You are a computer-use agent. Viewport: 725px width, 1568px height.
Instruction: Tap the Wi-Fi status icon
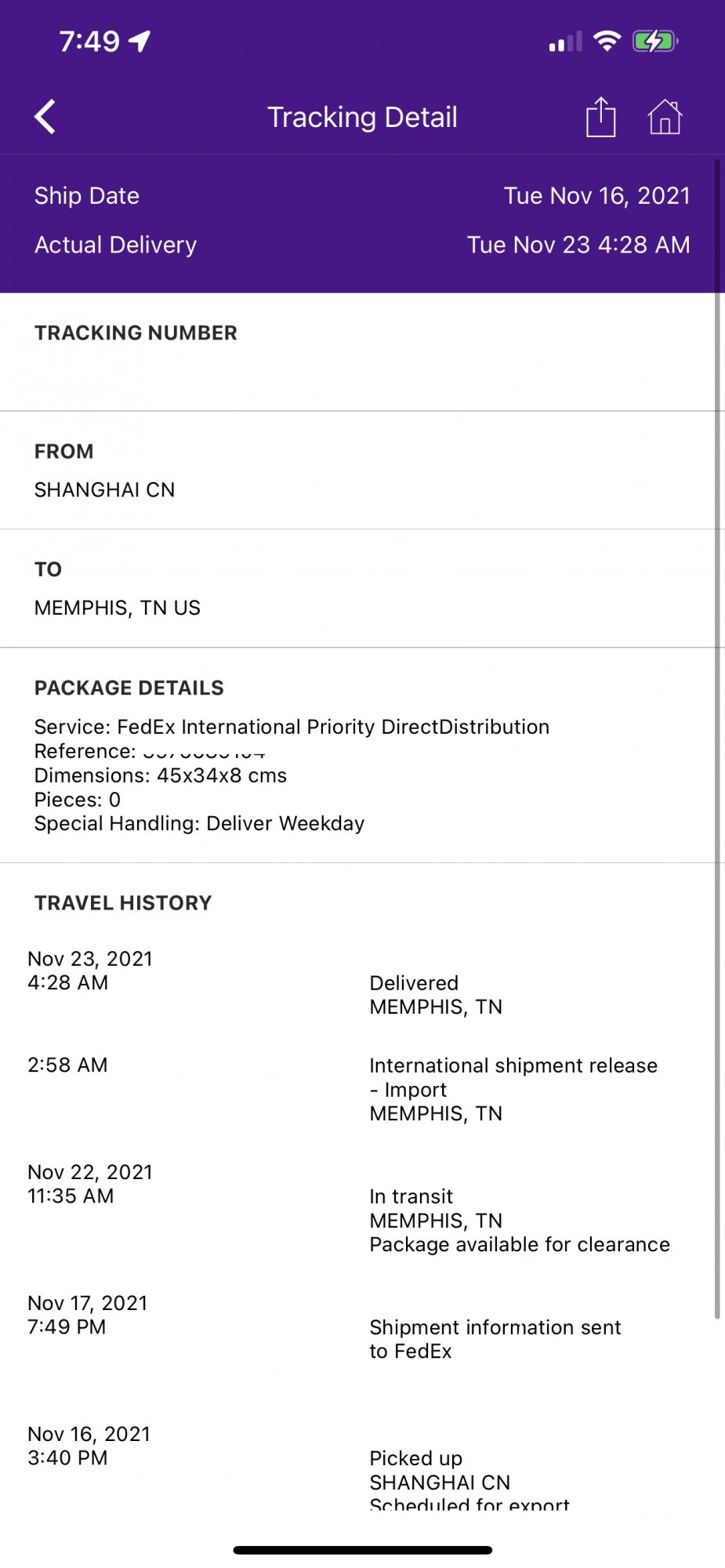(607, 41)
